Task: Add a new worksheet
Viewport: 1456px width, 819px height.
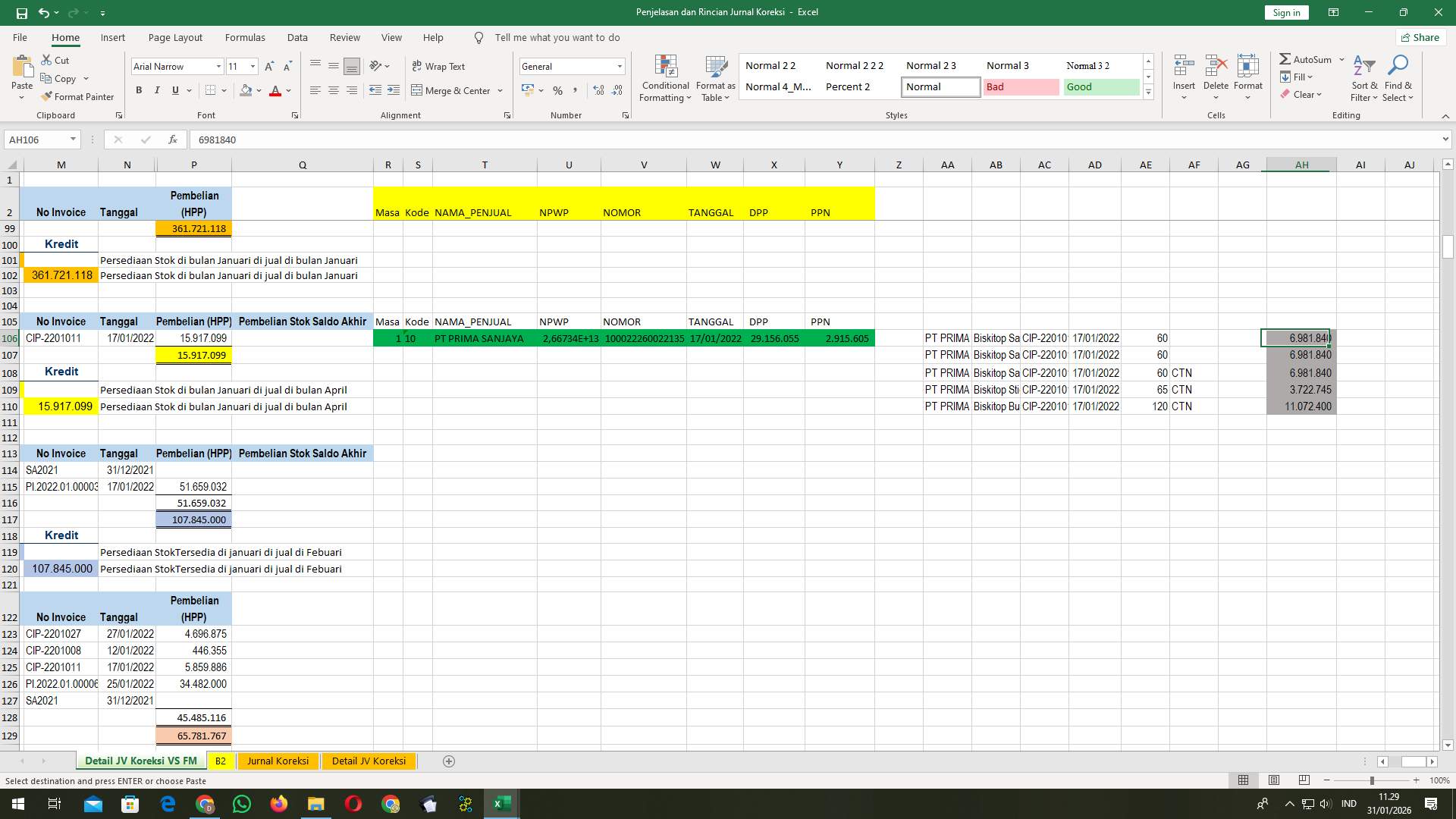Action: tap(449, 761)
